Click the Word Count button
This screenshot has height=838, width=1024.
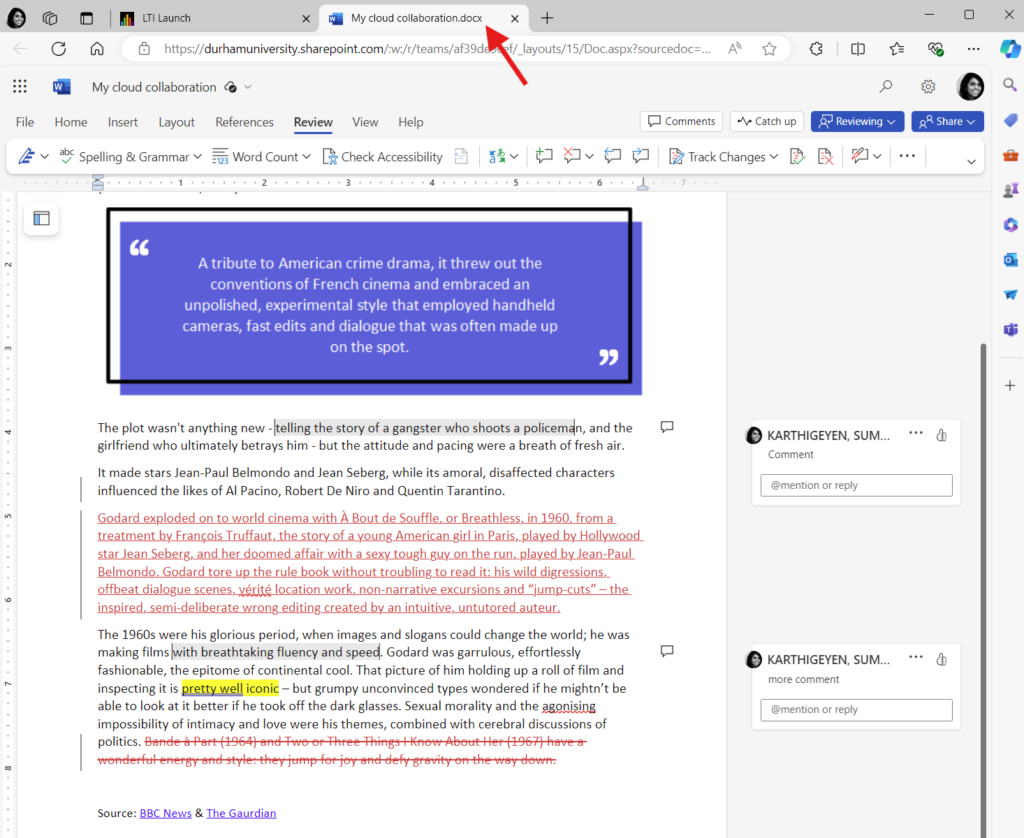[255, 157]
